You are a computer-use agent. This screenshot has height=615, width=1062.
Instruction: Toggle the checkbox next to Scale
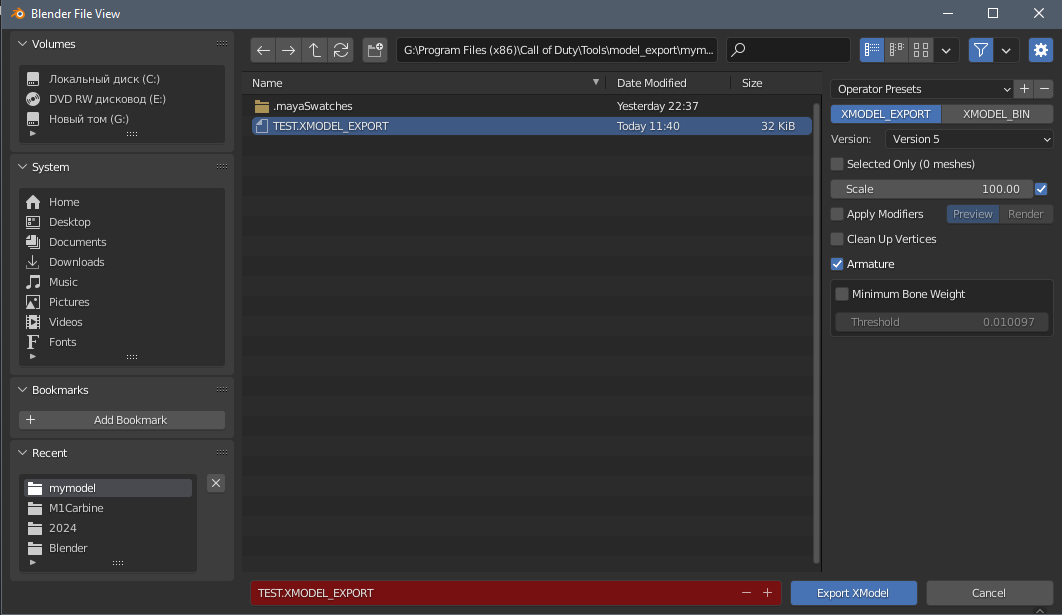[1041, 189]
